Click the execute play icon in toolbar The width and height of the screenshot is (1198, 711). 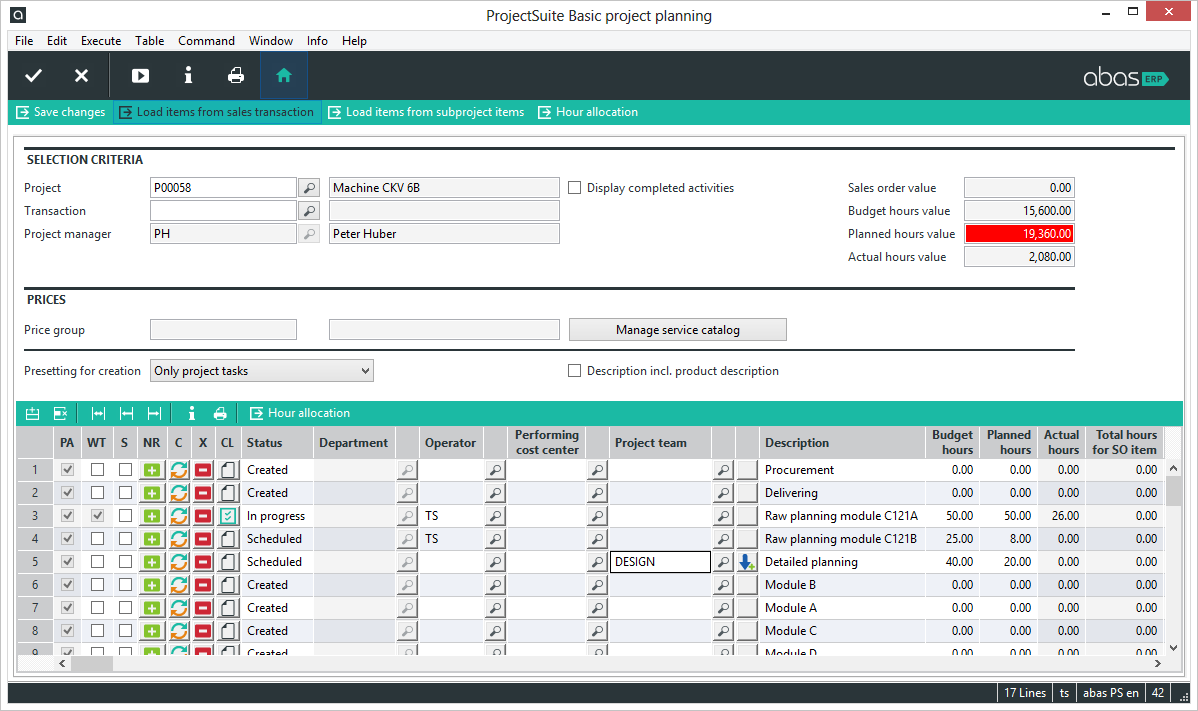pyautogui.click(x=139, y=75)
